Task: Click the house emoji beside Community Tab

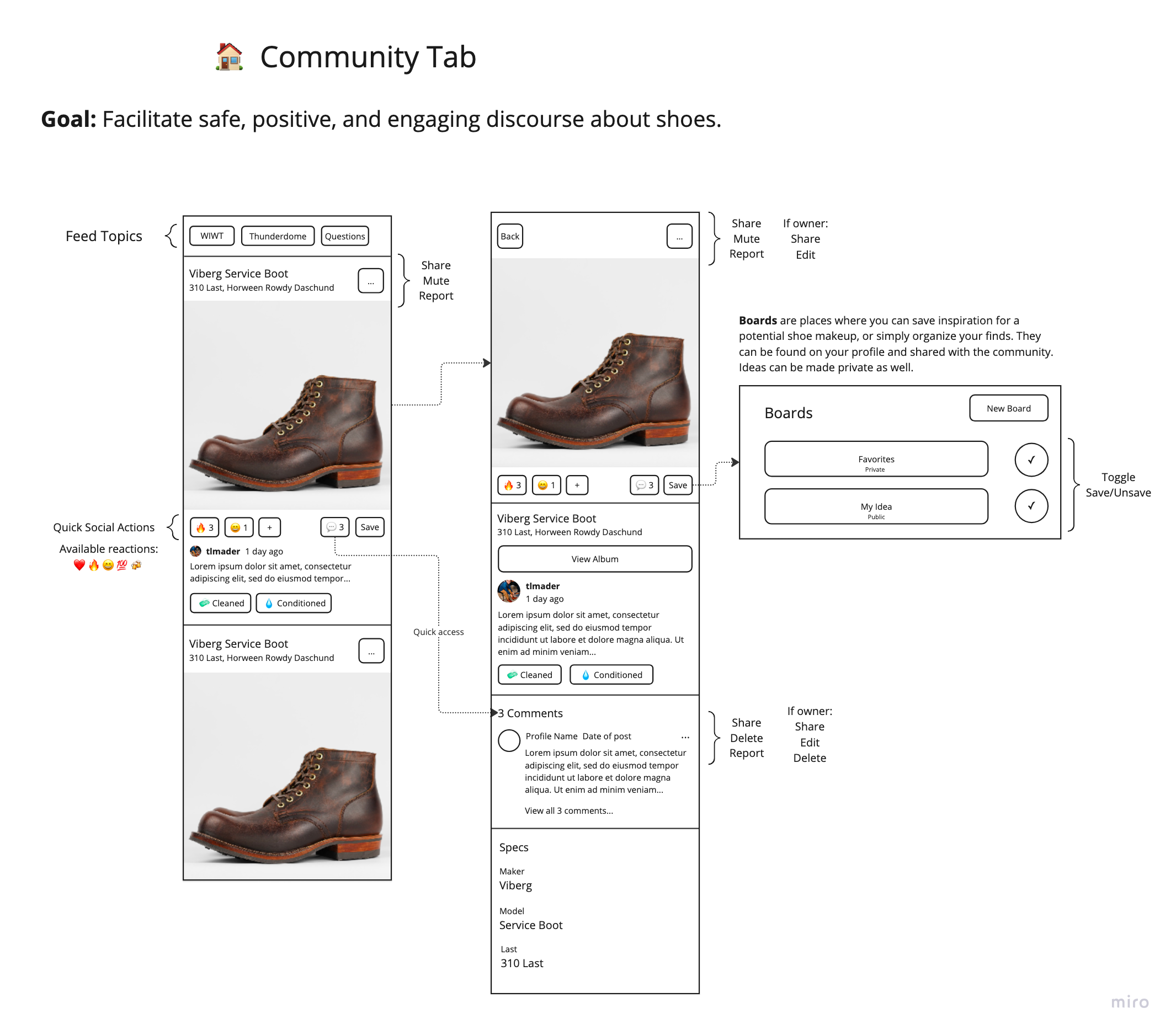Action: [x=229, y=56]
